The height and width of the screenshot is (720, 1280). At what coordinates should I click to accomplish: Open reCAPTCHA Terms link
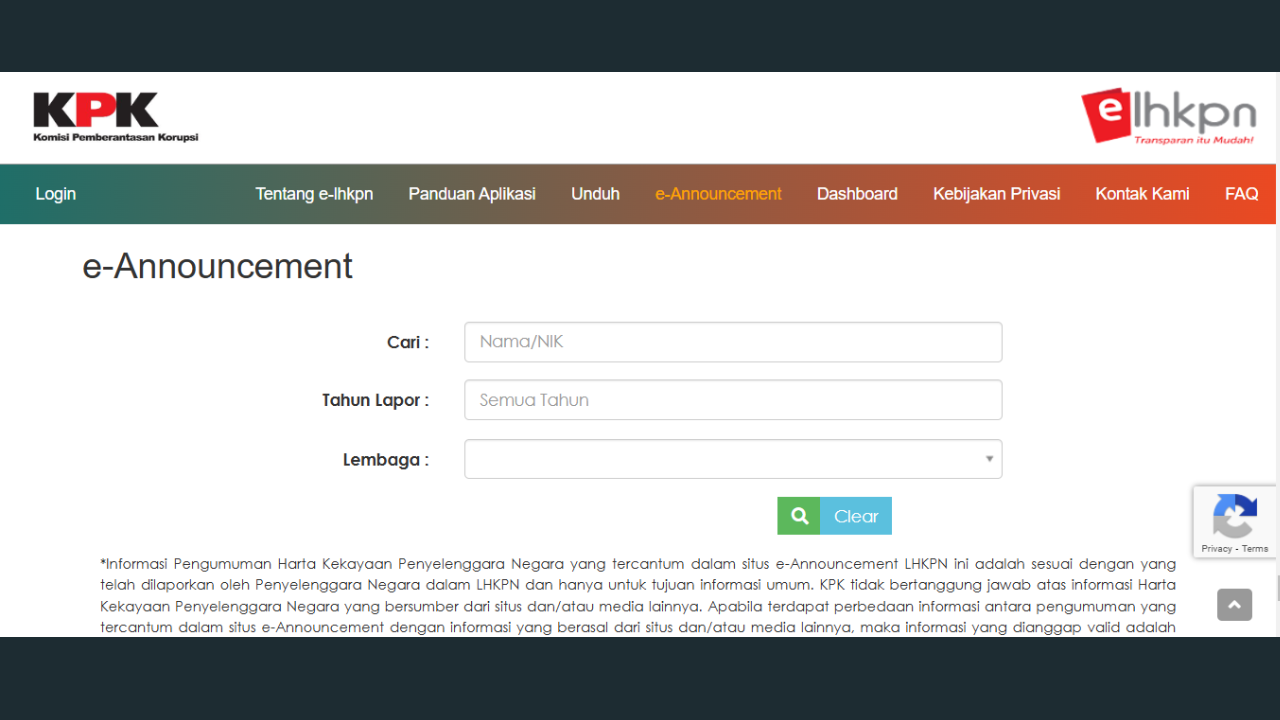point(1255,548)
